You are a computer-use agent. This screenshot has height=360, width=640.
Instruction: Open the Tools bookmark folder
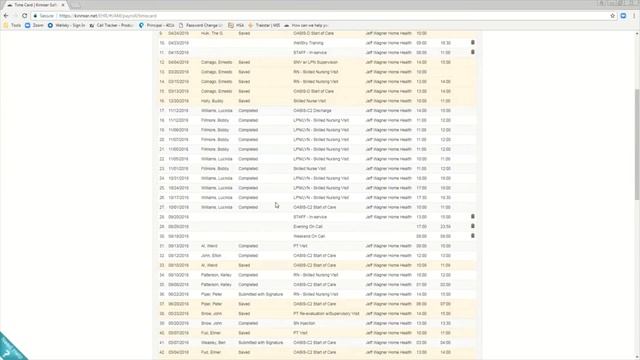(x=12, y=25)
